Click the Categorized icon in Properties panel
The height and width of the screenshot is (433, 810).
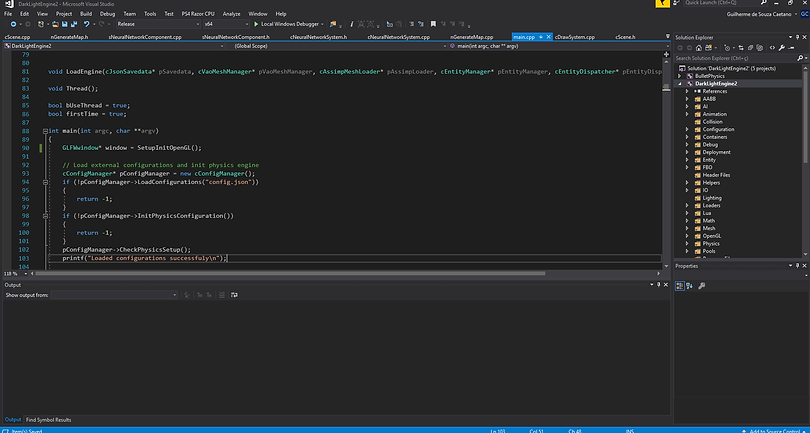(679, 285)
